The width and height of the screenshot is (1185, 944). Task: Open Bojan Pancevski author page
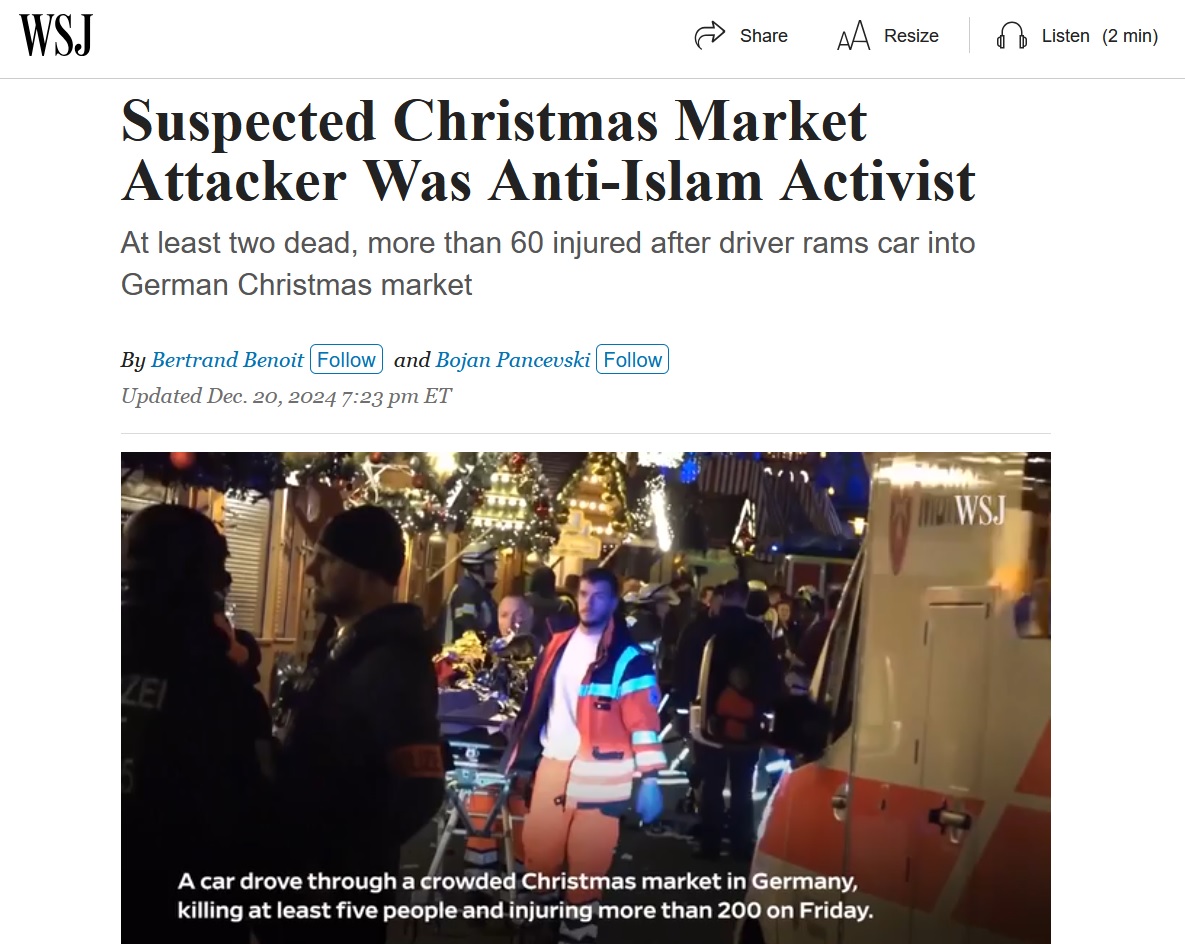513,360
